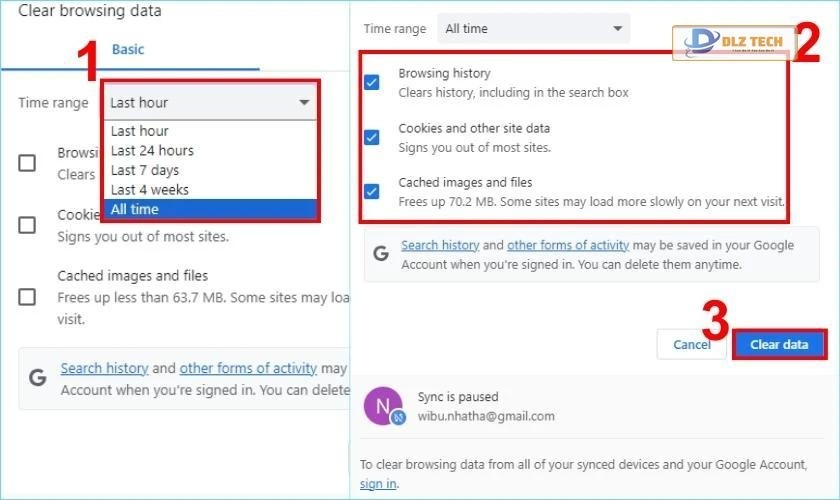840x500 pixels.
Task: Tick the unchecked Cached images checkbox on left
Action: pos(27,296)
